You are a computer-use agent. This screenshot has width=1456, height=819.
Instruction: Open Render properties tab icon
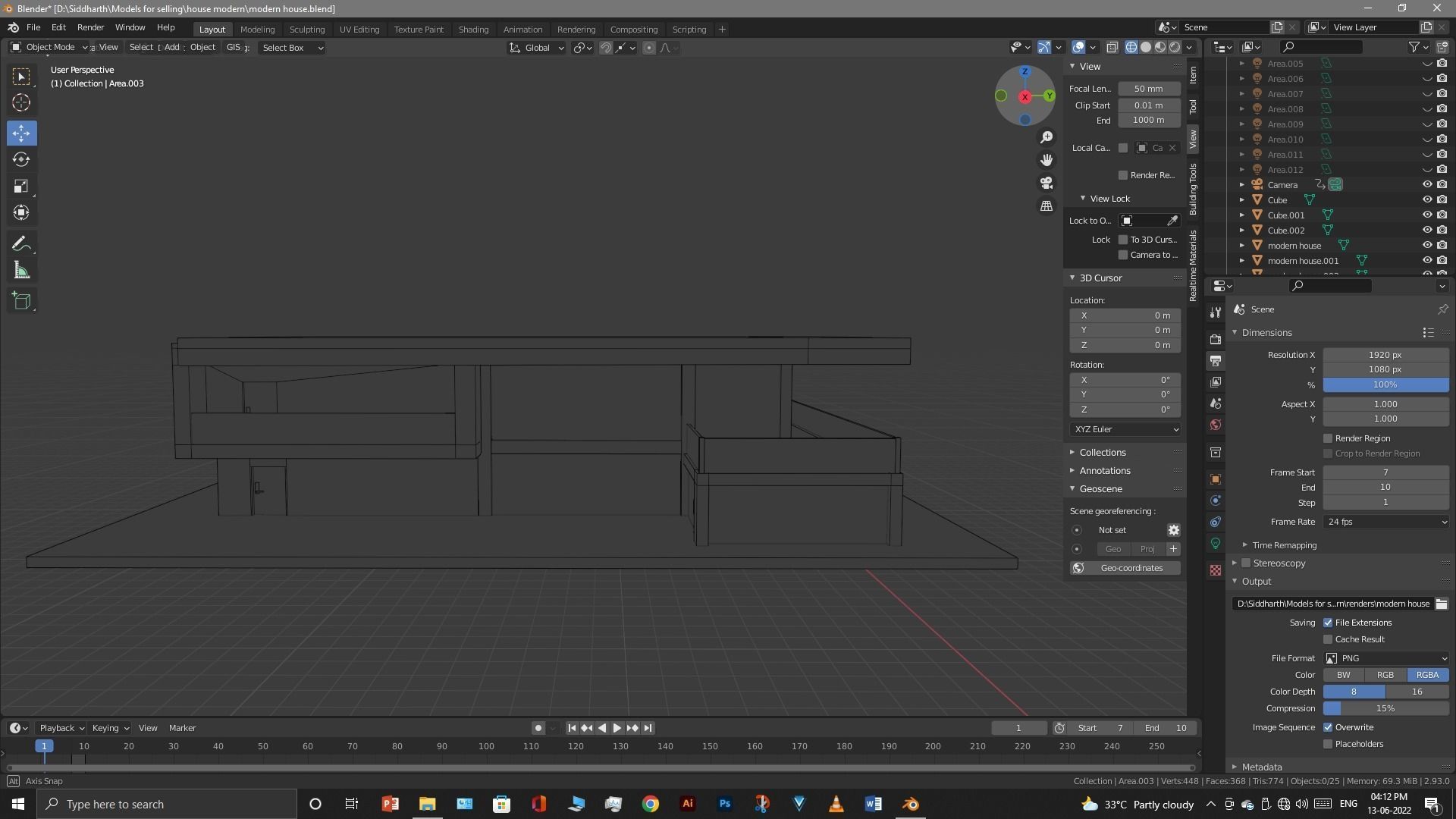(1216, 339)
